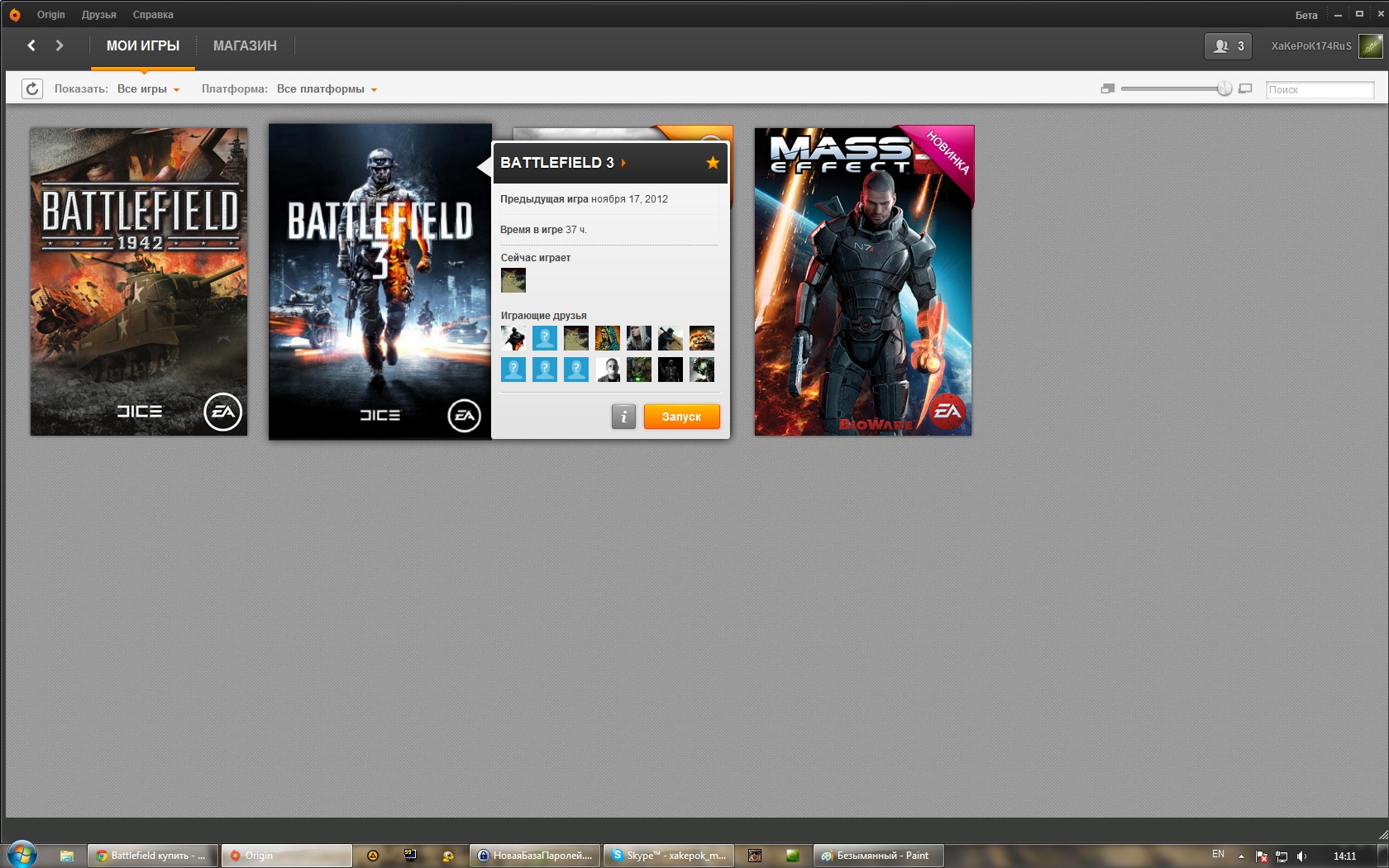This screenshot has width=1389, height=868.
Task: Select the Mass Effect game cover
Action: (x=863, y=281)
